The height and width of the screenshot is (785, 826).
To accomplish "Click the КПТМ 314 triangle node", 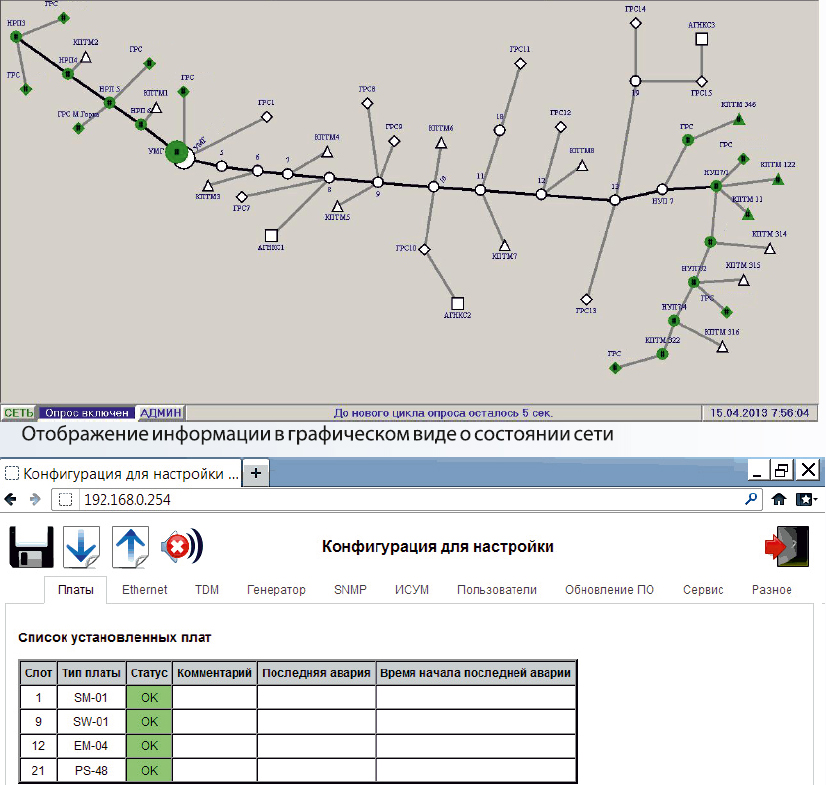I will 770,249.
